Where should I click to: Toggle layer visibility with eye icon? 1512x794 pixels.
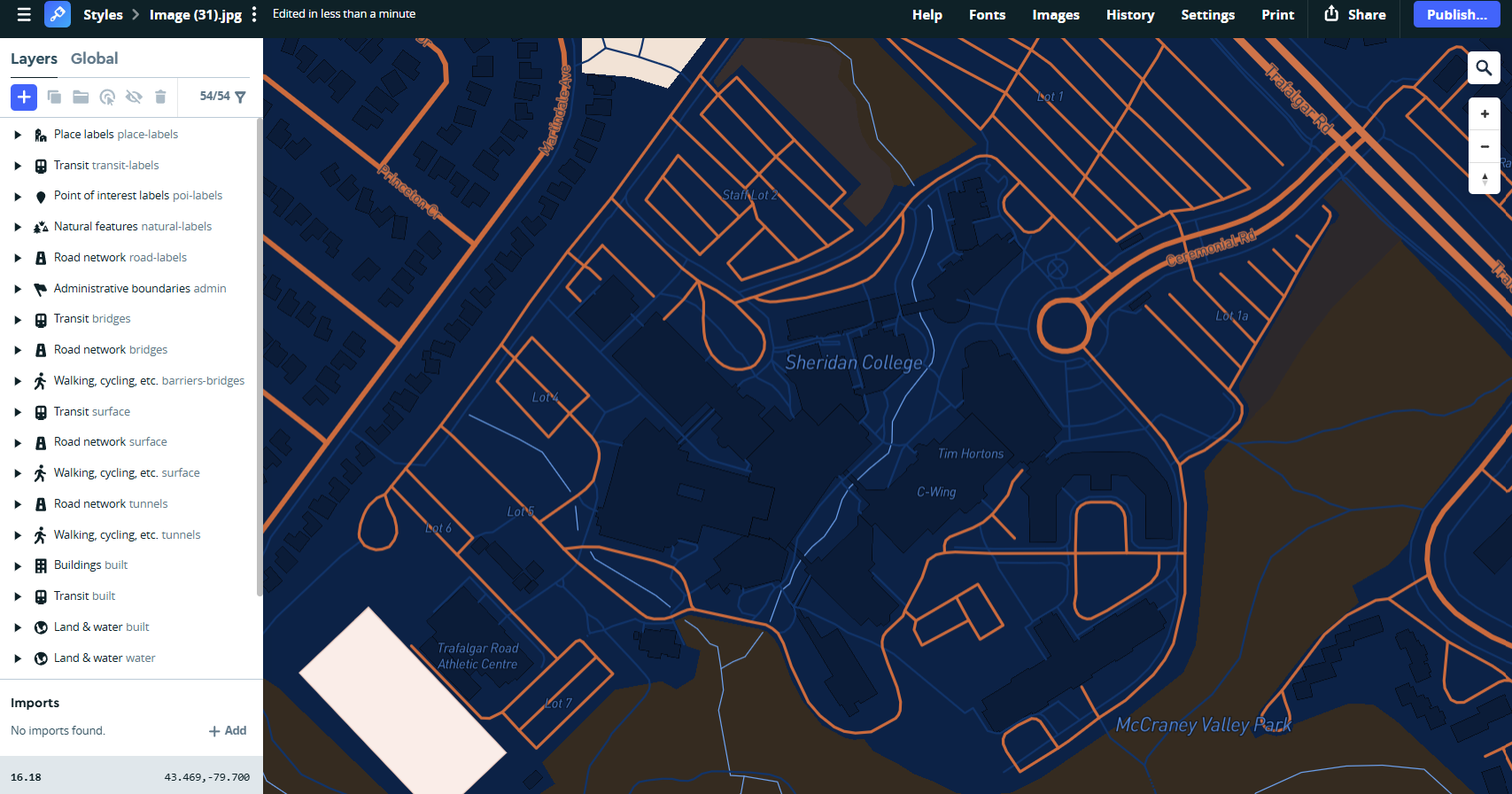134,97
